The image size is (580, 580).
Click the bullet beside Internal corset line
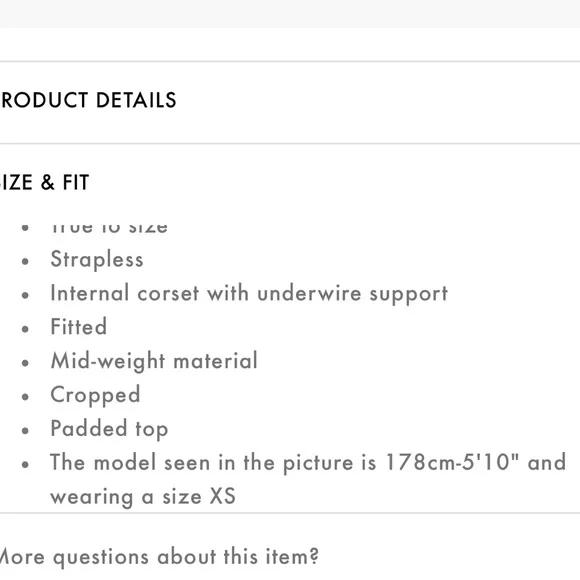pyautogui.click(x=25, y=295)
